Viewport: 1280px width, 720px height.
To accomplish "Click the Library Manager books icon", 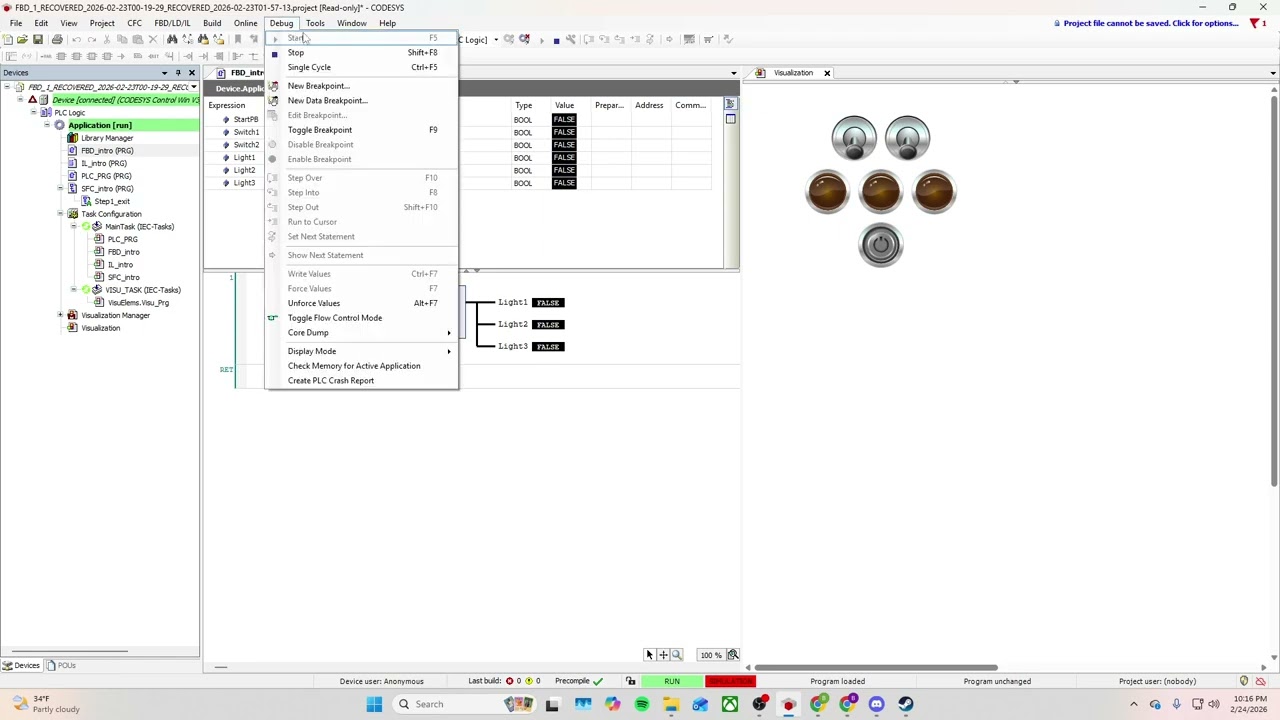I will point(72,138).
